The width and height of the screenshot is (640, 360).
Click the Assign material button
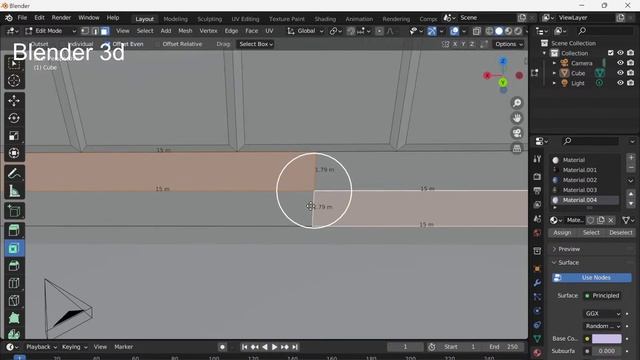[562, 232]
